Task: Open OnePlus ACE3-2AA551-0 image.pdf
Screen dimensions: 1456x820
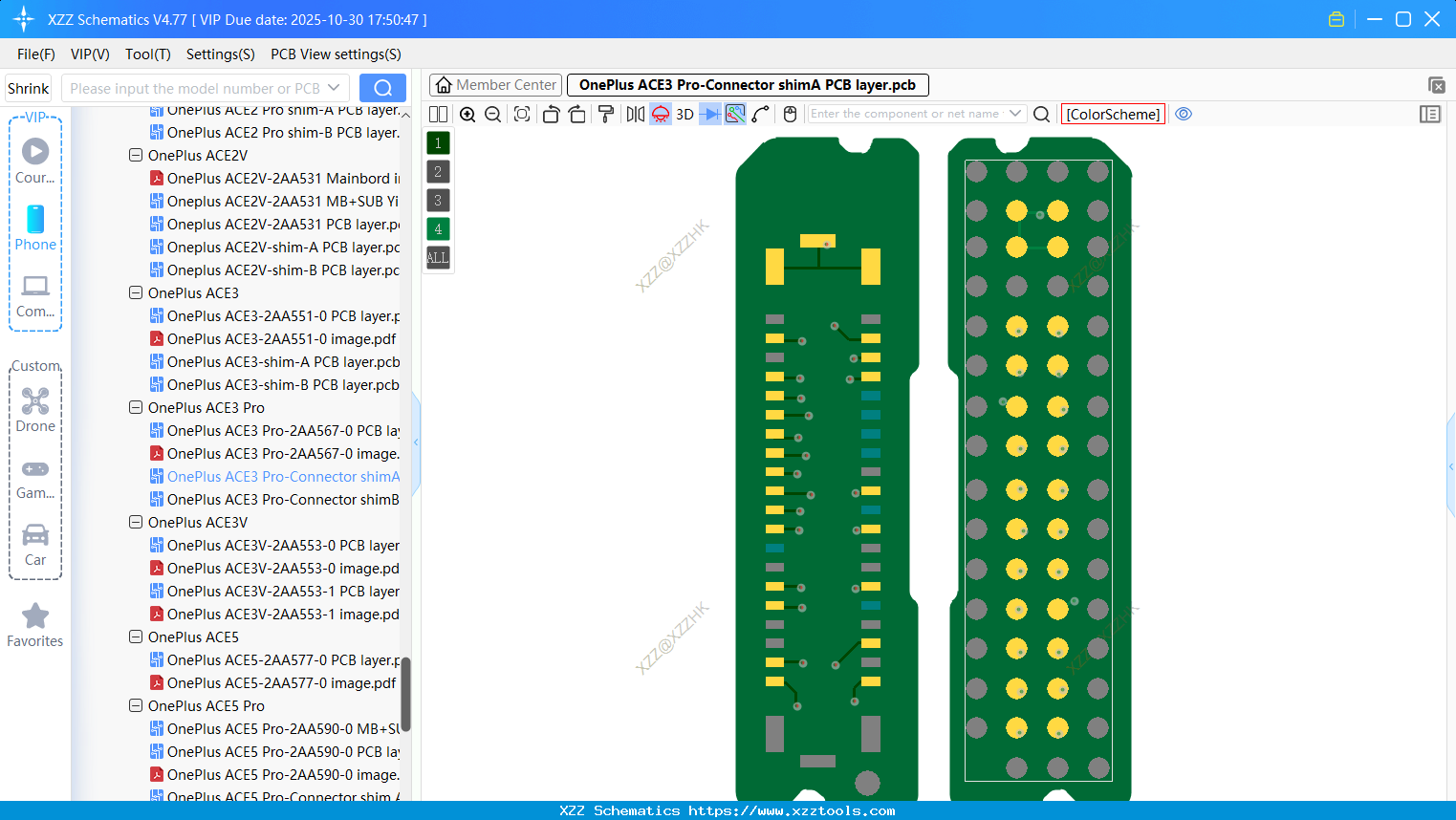Action: click(273, 338)
